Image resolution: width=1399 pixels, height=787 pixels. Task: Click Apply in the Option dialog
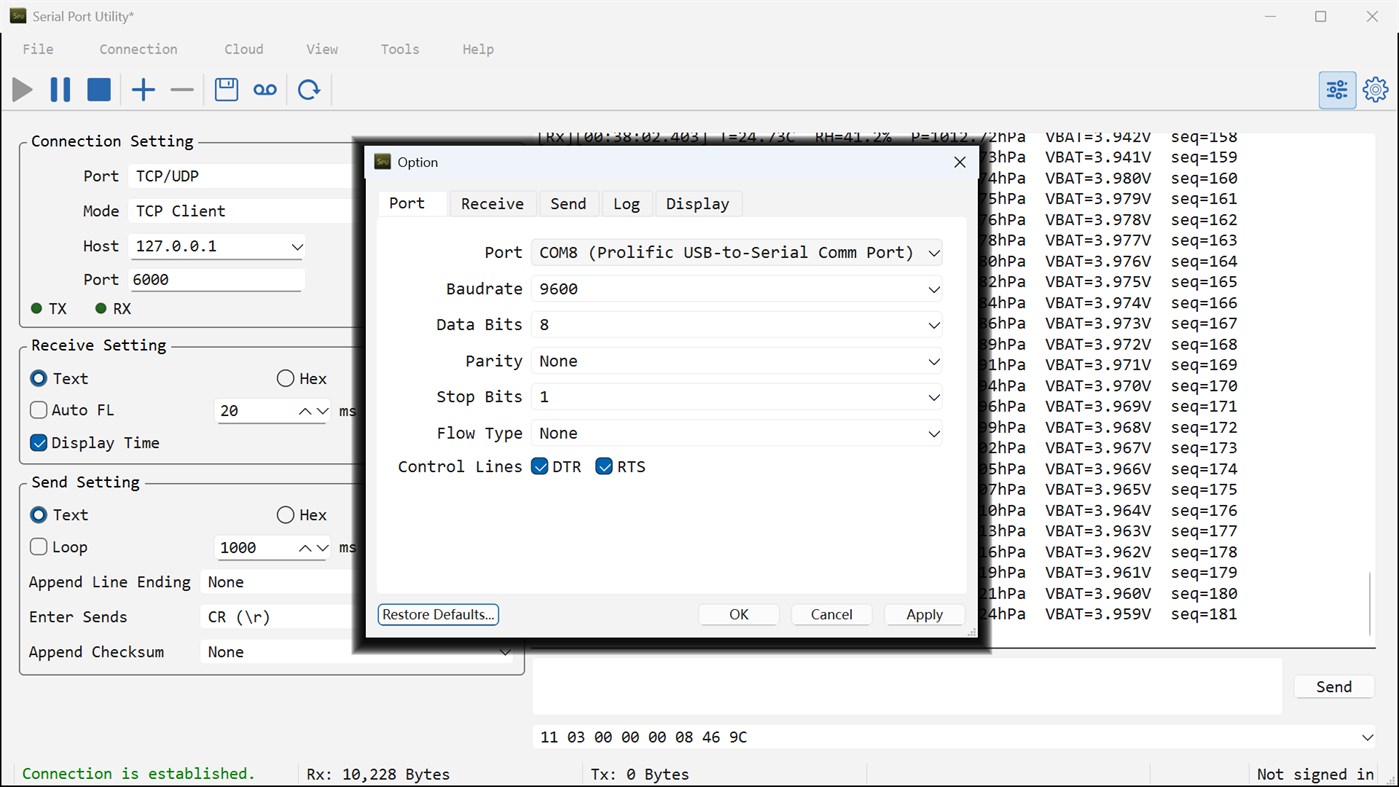tap(925, 614)
